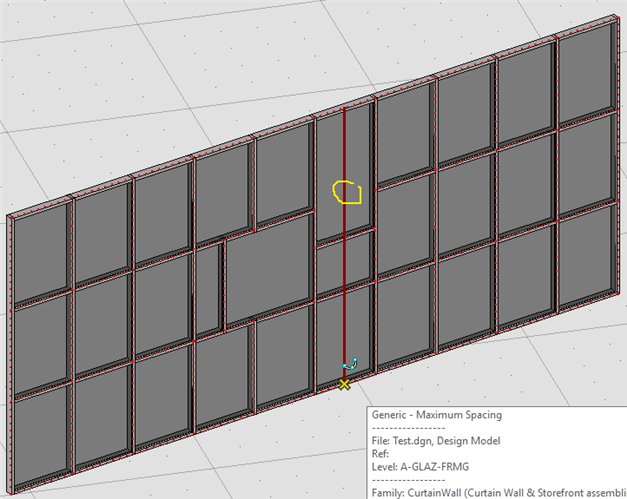The width and height of the screenshot is (627, 499).
Task: Click the 'Generic - Maximum Spacing' tooltip text
Action: tap(437, 415)
